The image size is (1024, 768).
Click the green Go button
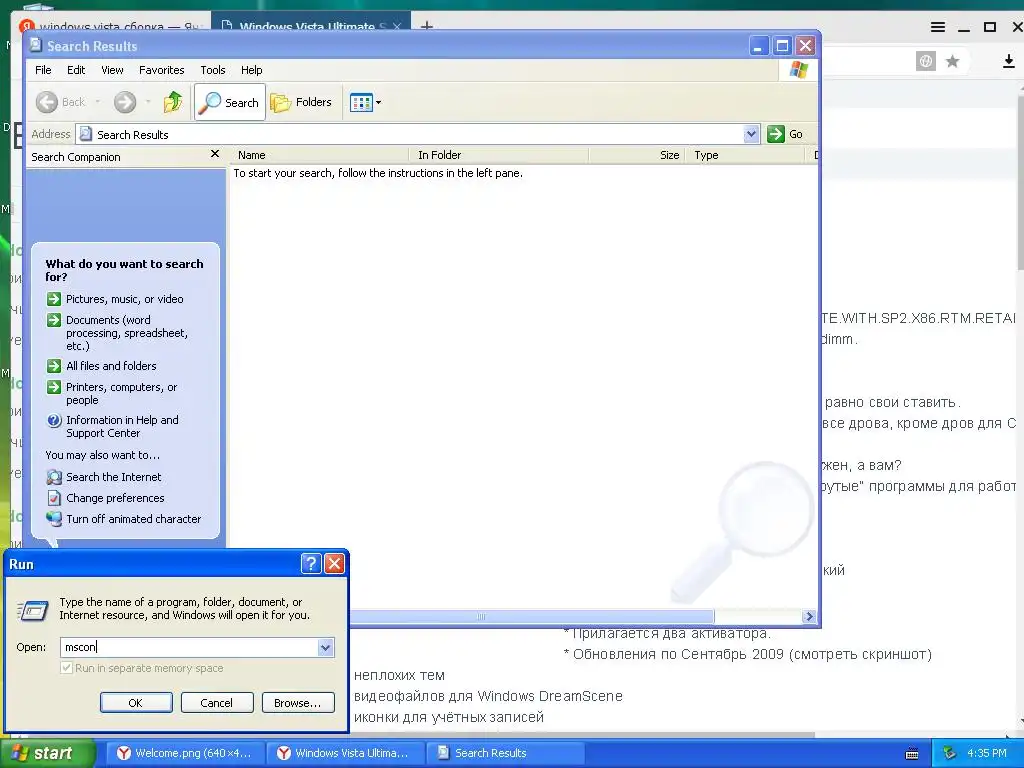pos(785,134)
